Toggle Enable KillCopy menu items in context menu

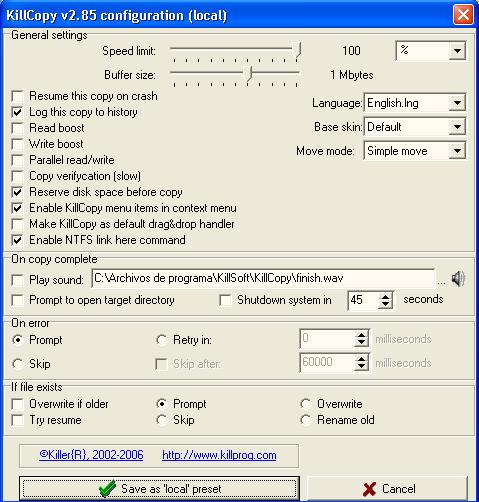point(17,208)
